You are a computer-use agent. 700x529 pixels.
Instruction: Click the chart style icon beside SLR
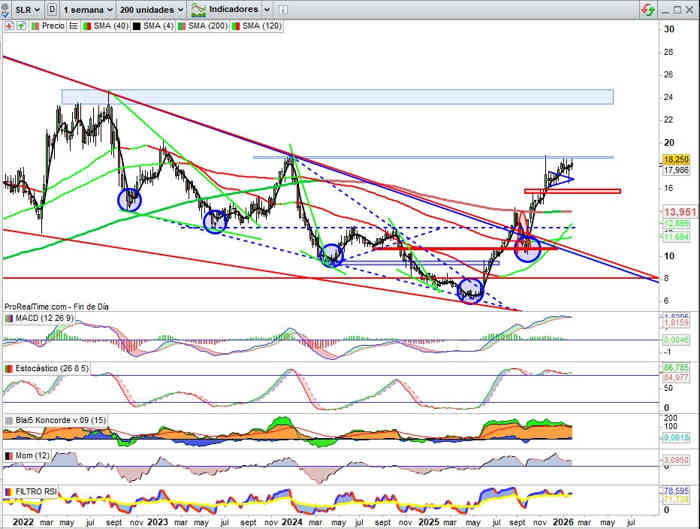coord(51,9)
